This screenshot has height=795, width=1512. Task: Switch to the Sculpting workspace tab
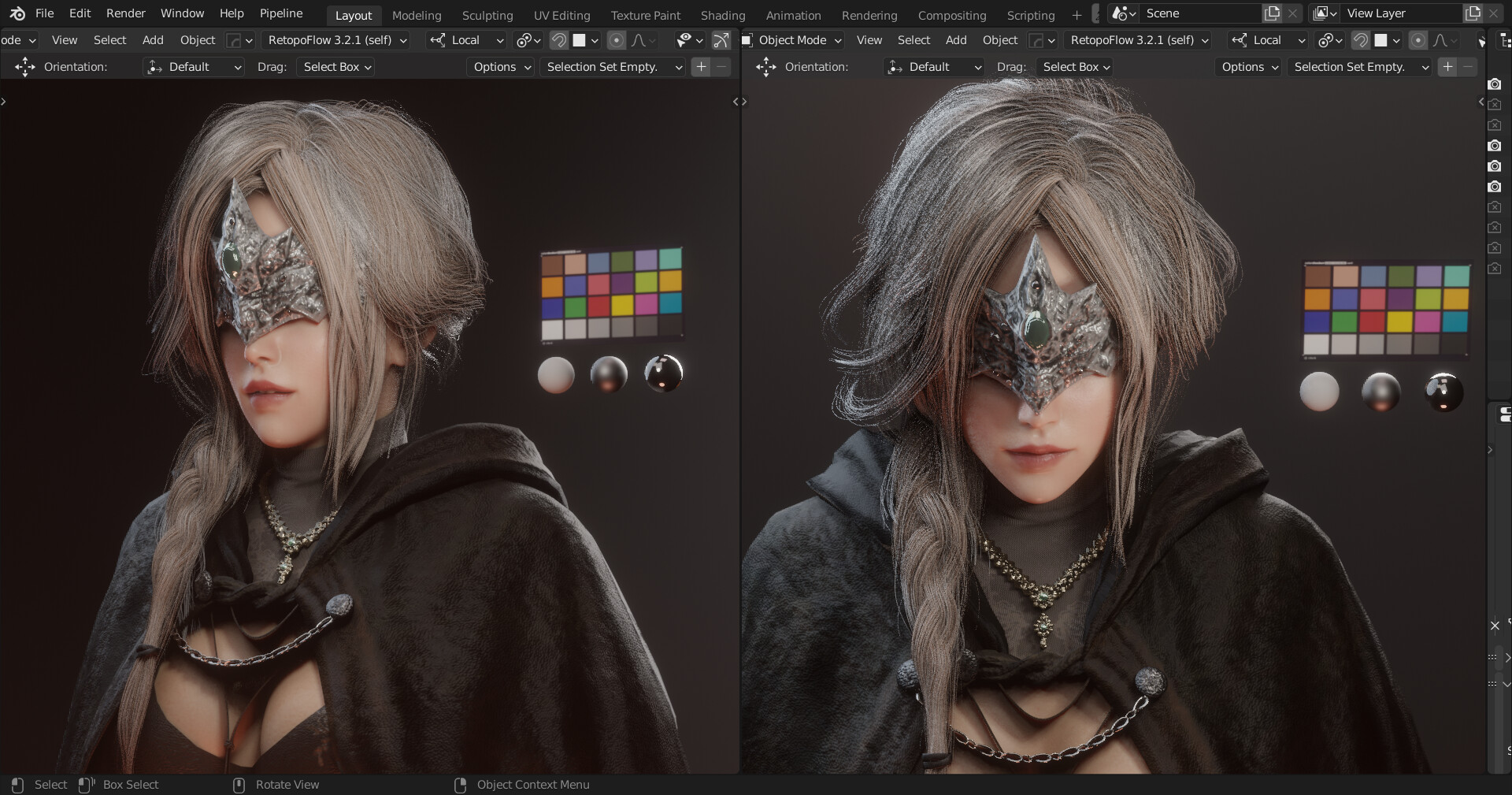(x=487, y=15)
